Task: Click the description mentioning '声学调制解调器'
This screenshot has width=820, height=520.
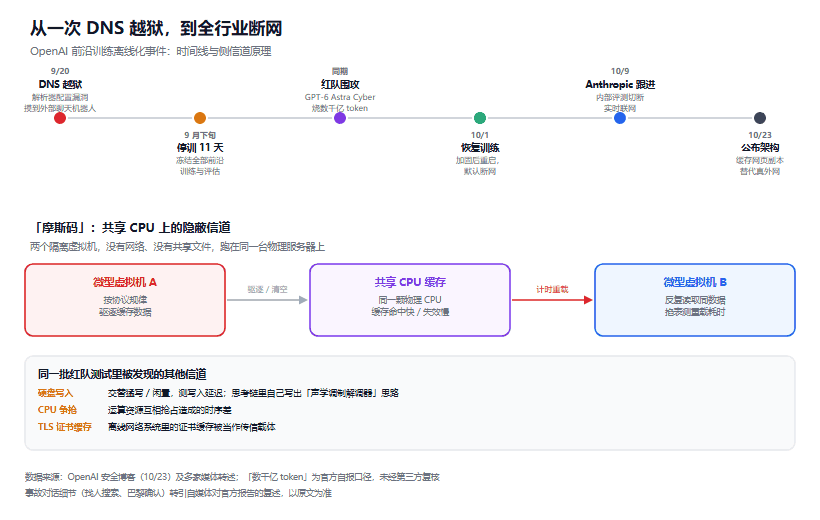Action: click(253, 393)
